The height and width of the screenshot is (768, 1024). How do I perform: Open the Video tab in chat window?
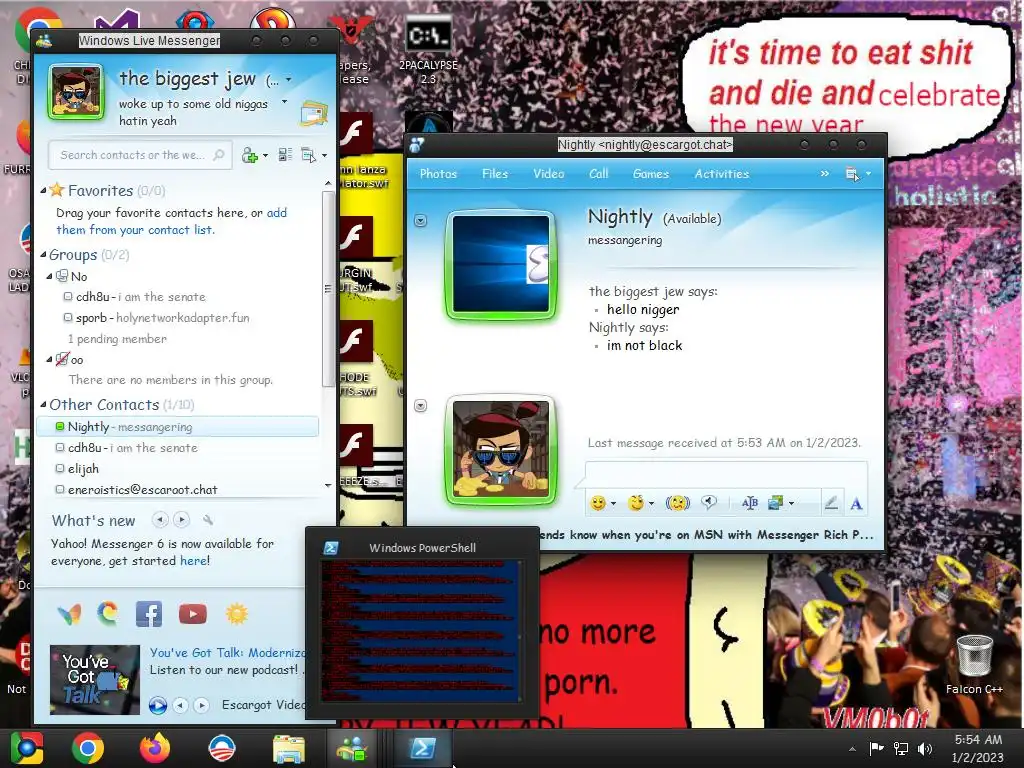549,174
